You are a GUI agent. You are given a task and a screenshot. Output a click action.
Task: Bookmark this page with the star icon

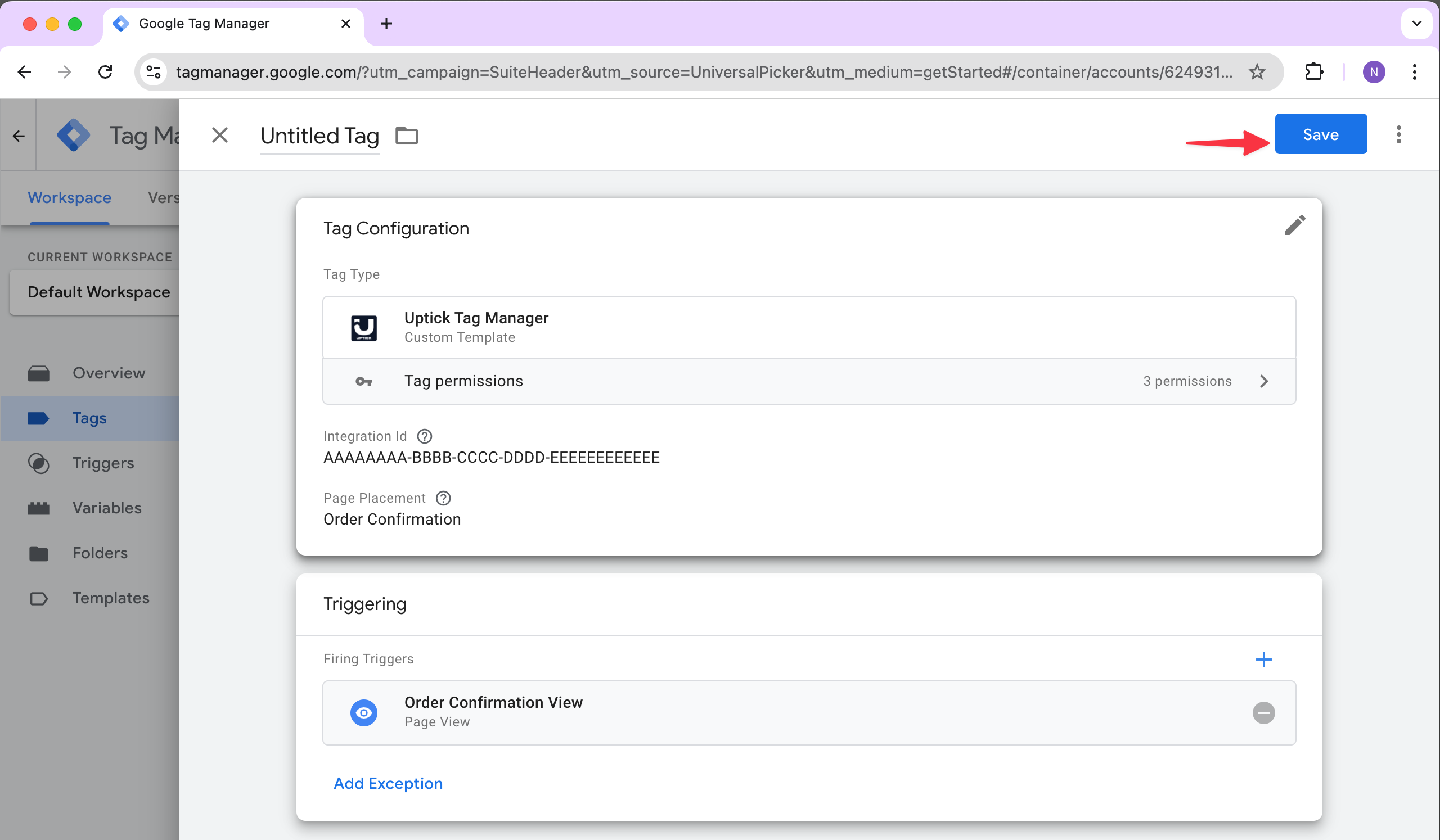[x=1257, y=72]
